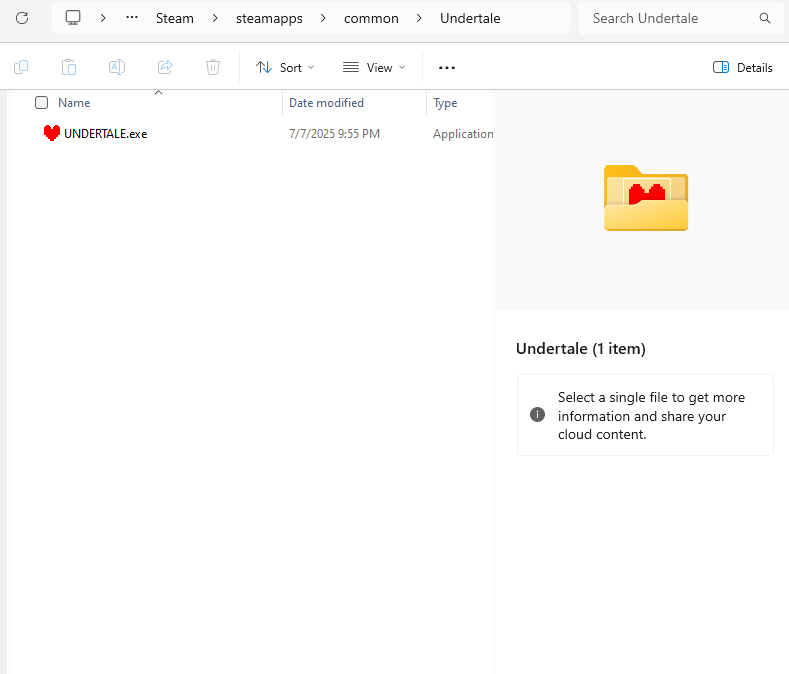Image resolution: width=789 pixels, height=674 pixels.
Task: Go to steamapps breadcrumb folder
Action: [269, 19]
